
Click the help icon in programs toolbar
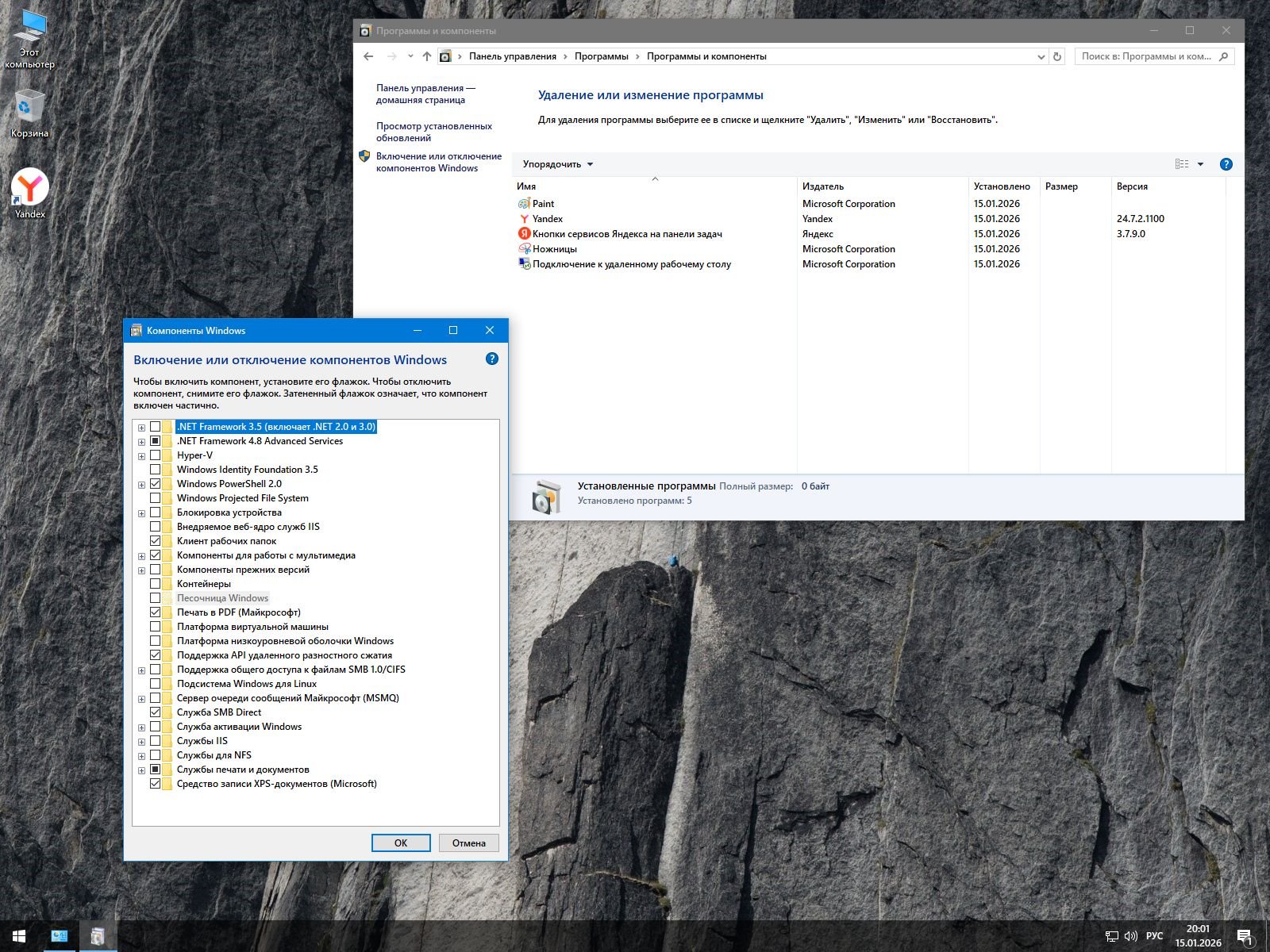tap(1226, 164)
